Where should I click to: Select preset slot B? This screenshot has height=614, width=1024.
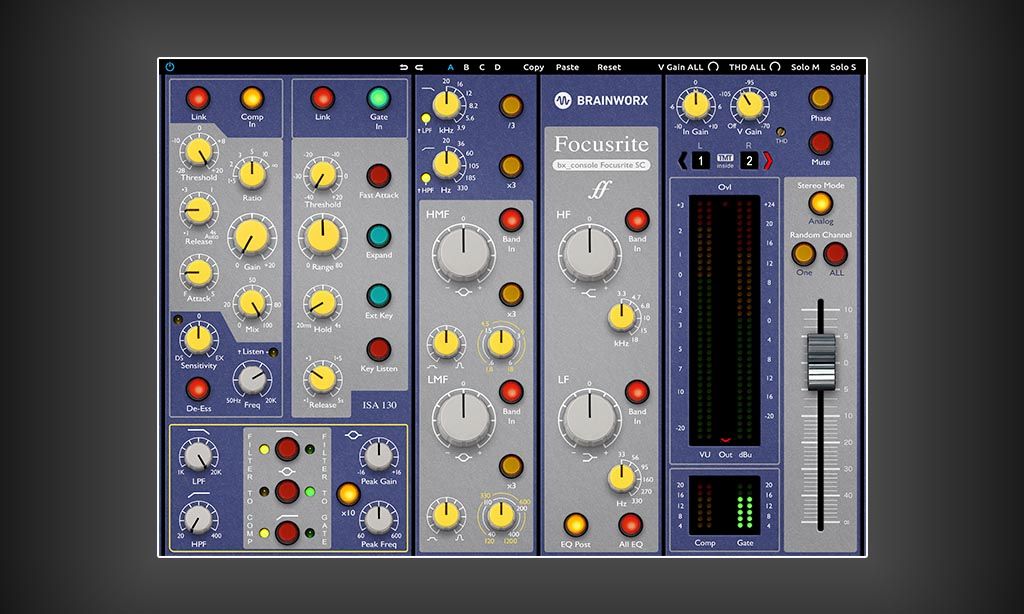[x=466, y=67]
